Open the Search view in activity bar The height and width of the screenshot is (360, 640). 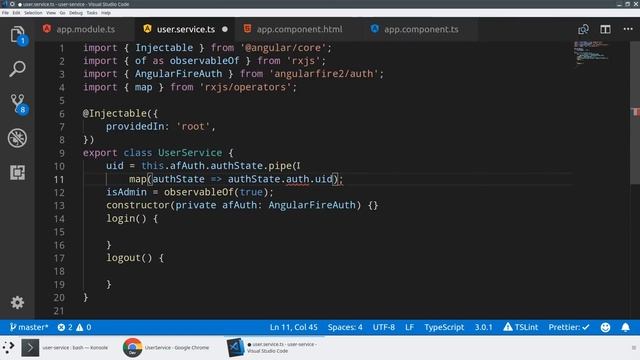tap(17, 69)
